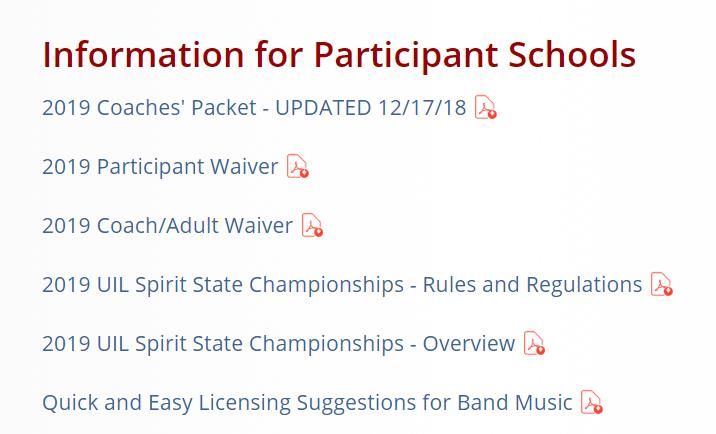The height and width of the screenshot is (434, 716).
Task: Select the PDF icon after Coach/Adult Waiver
Action: (312, 225)
